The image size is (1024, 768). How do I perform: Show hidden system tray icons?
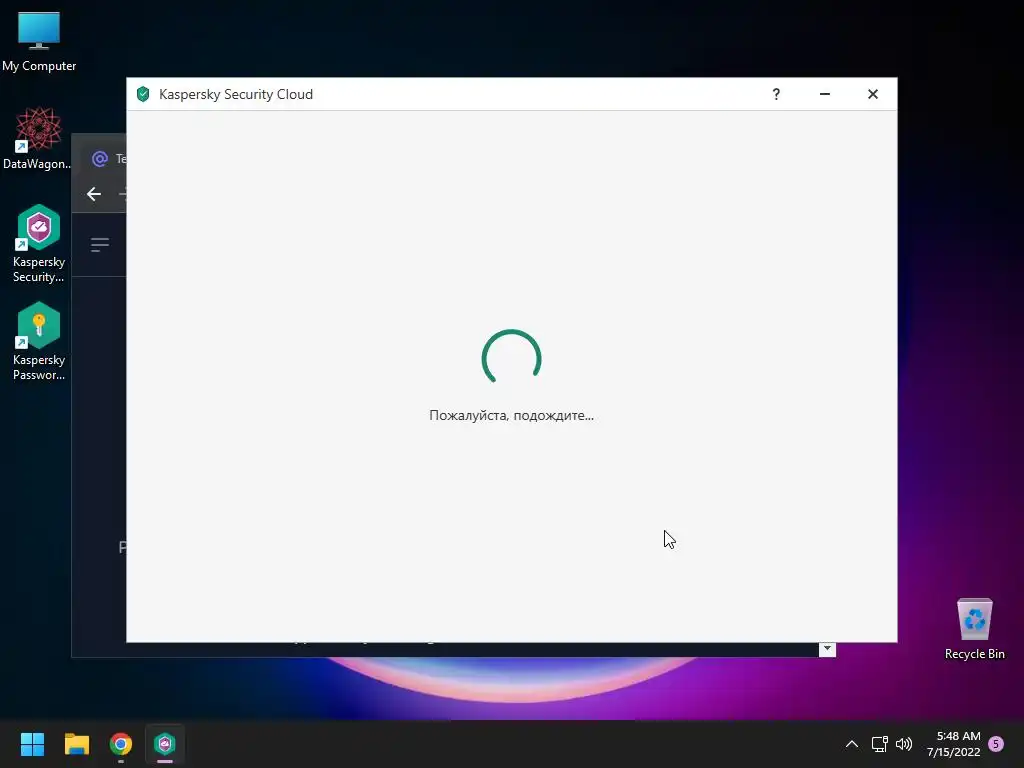[852, 744]
